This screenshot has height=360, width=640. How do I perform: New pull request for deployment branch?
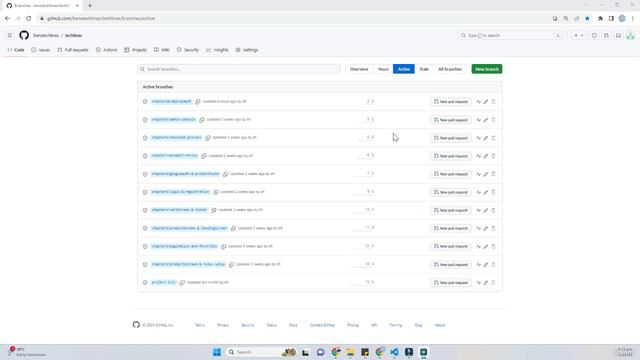451,102
